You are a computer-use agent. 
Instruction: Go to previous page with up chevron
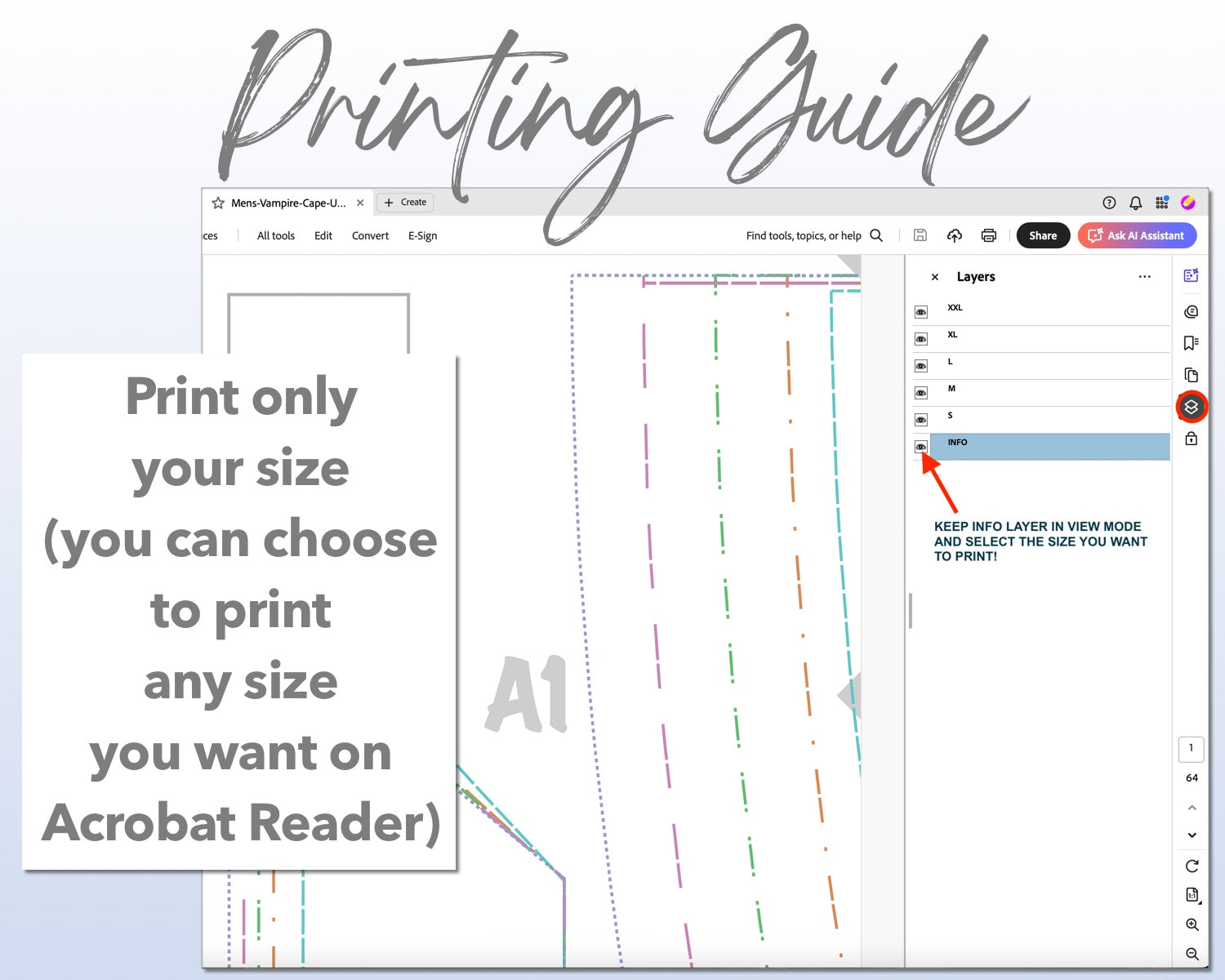tap(1192, 808)
